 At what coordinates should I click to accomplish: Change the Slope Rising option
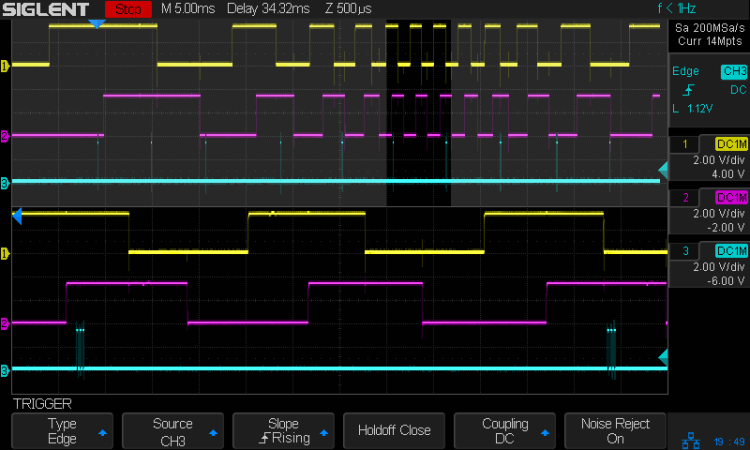coord(283,430)
